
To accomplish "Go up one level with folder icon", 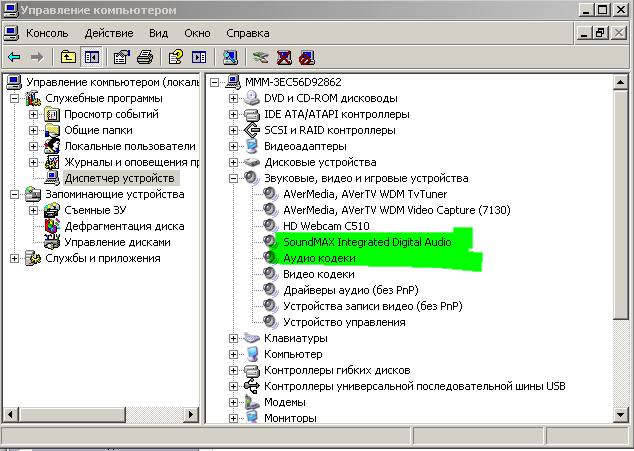I will point(68,57).
